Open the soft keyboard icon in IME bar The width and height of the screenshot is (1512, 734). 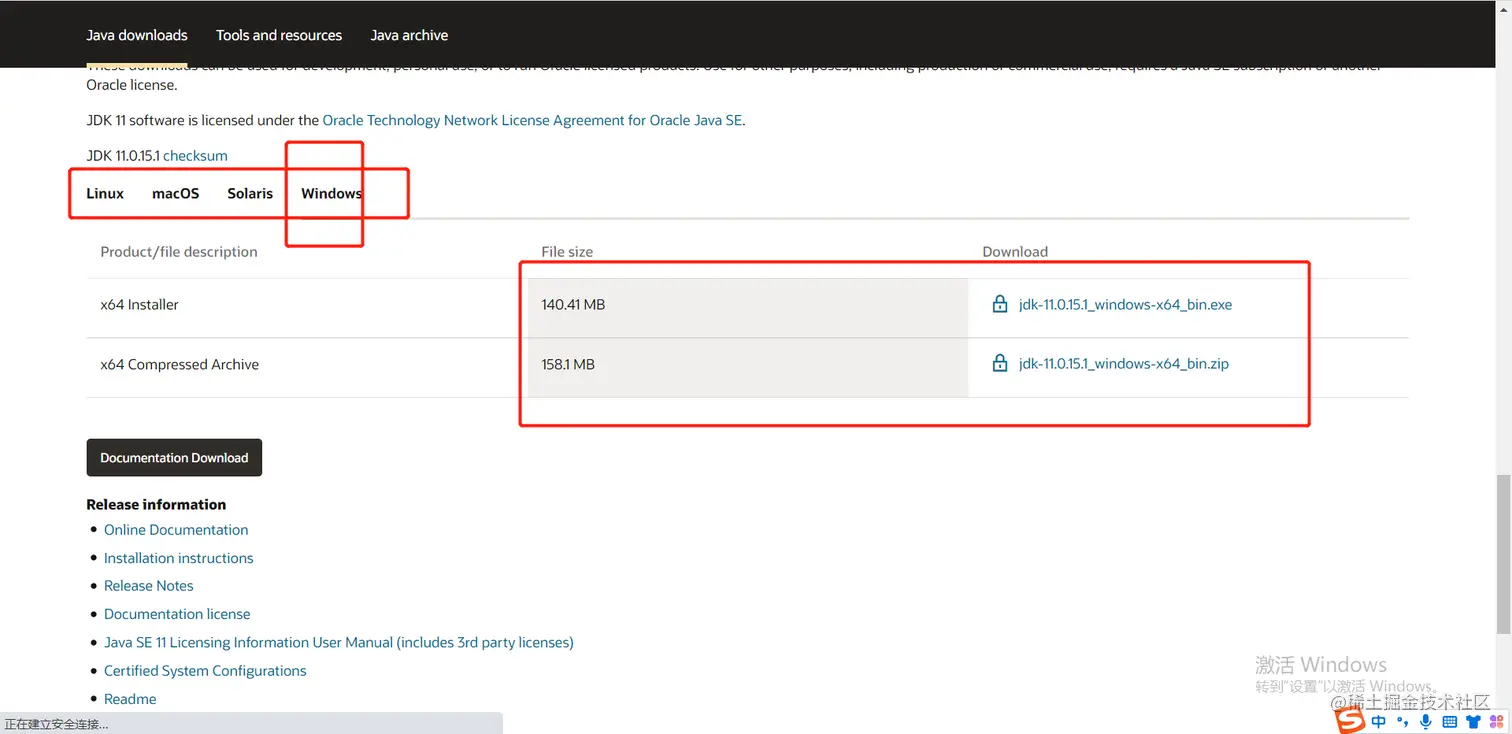pyautogui.click(x=1449, y=721)
